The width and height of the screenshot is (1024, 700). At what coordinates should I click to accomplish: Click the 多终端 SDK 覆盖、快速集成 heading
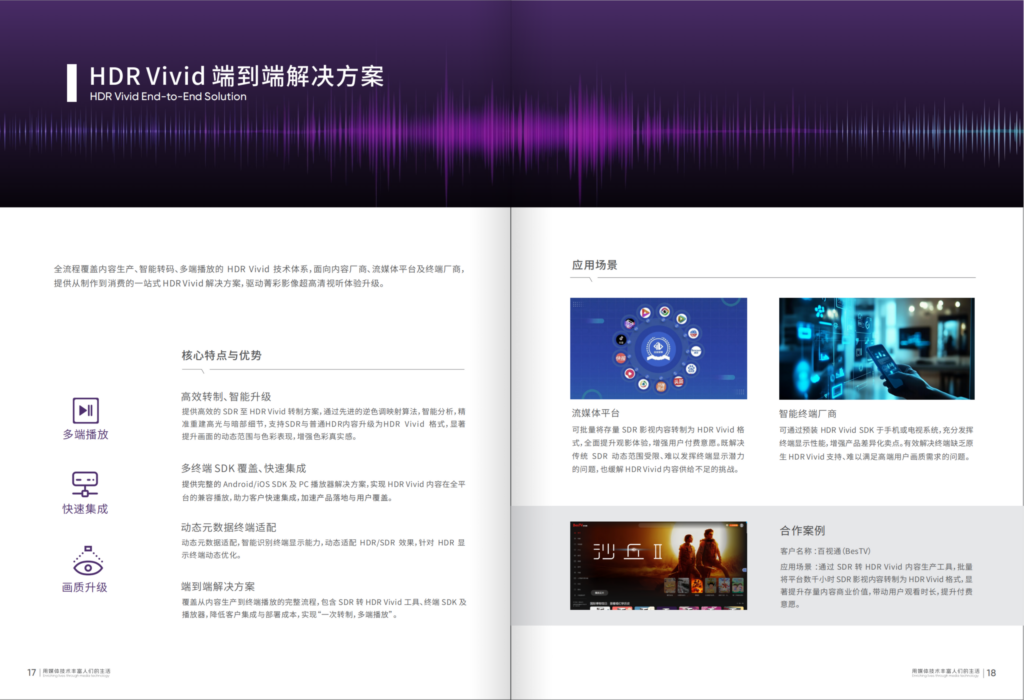243,468
